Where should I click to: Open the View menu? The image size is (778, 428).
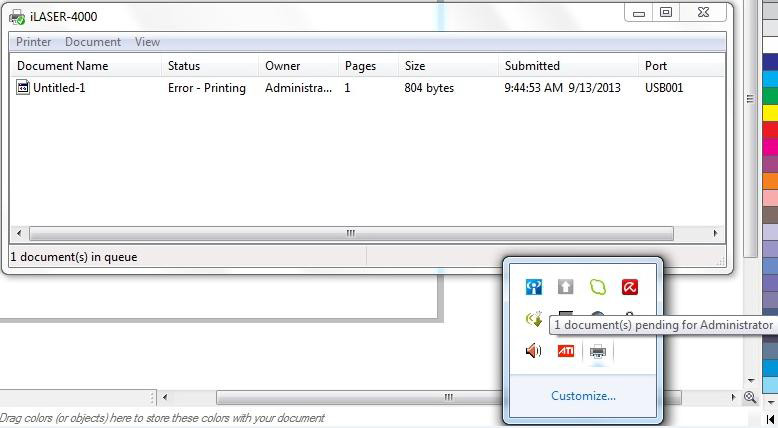147,42
